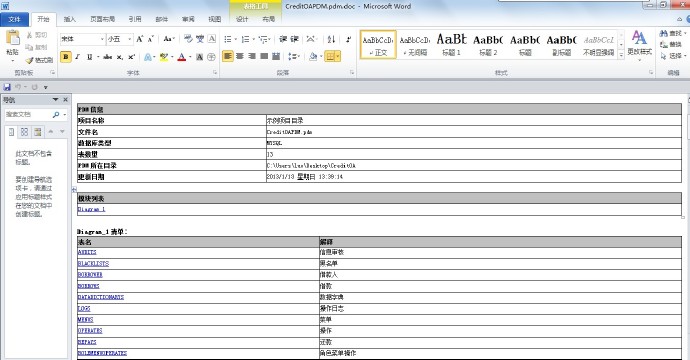
Task: Grow font size with the large A
Action: tap(139, 39)
